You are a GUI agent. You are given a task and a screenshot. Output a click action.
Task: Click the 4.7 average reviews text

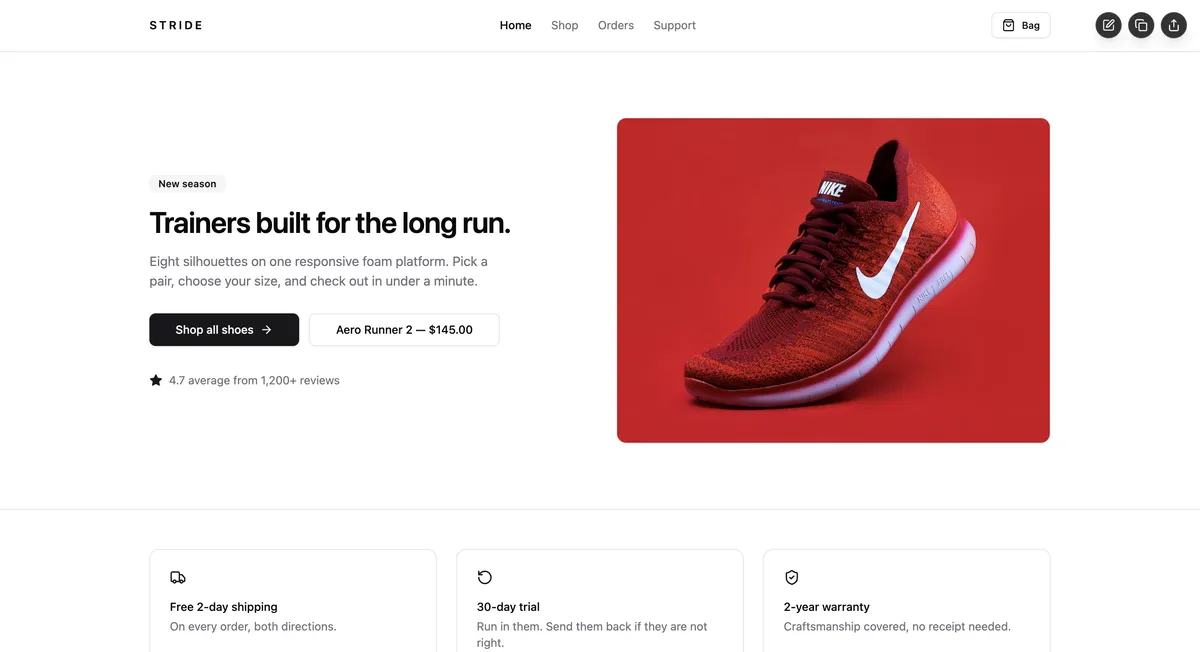tap(254, 380)
